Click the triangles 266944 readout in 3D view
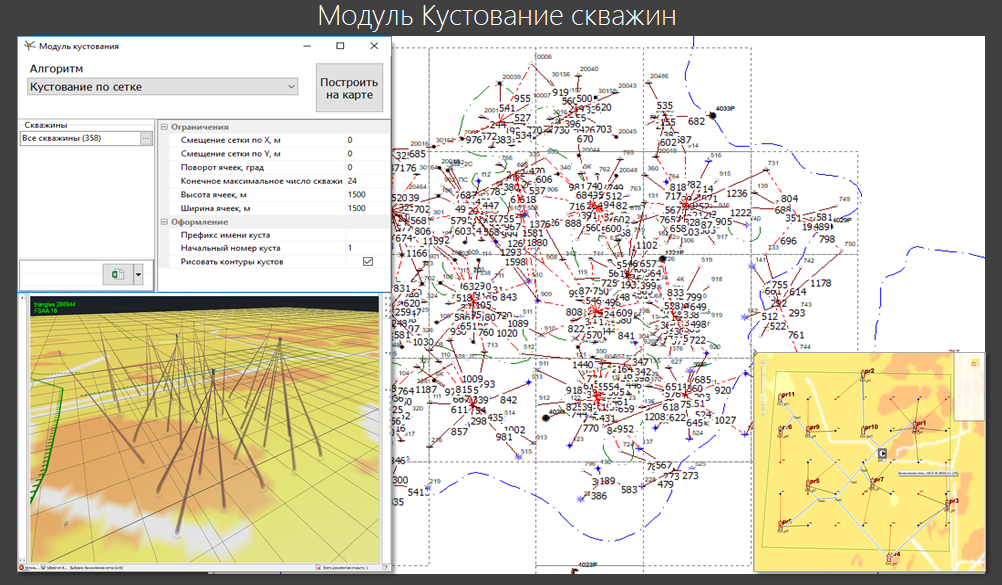1002x585 pixels. coord(54,304)
